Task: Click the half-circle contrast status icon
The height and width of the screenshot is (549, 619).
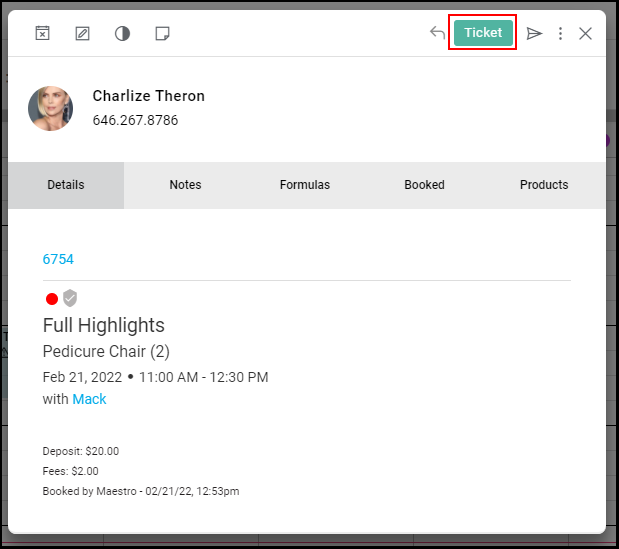Action: tap(122, 34)
